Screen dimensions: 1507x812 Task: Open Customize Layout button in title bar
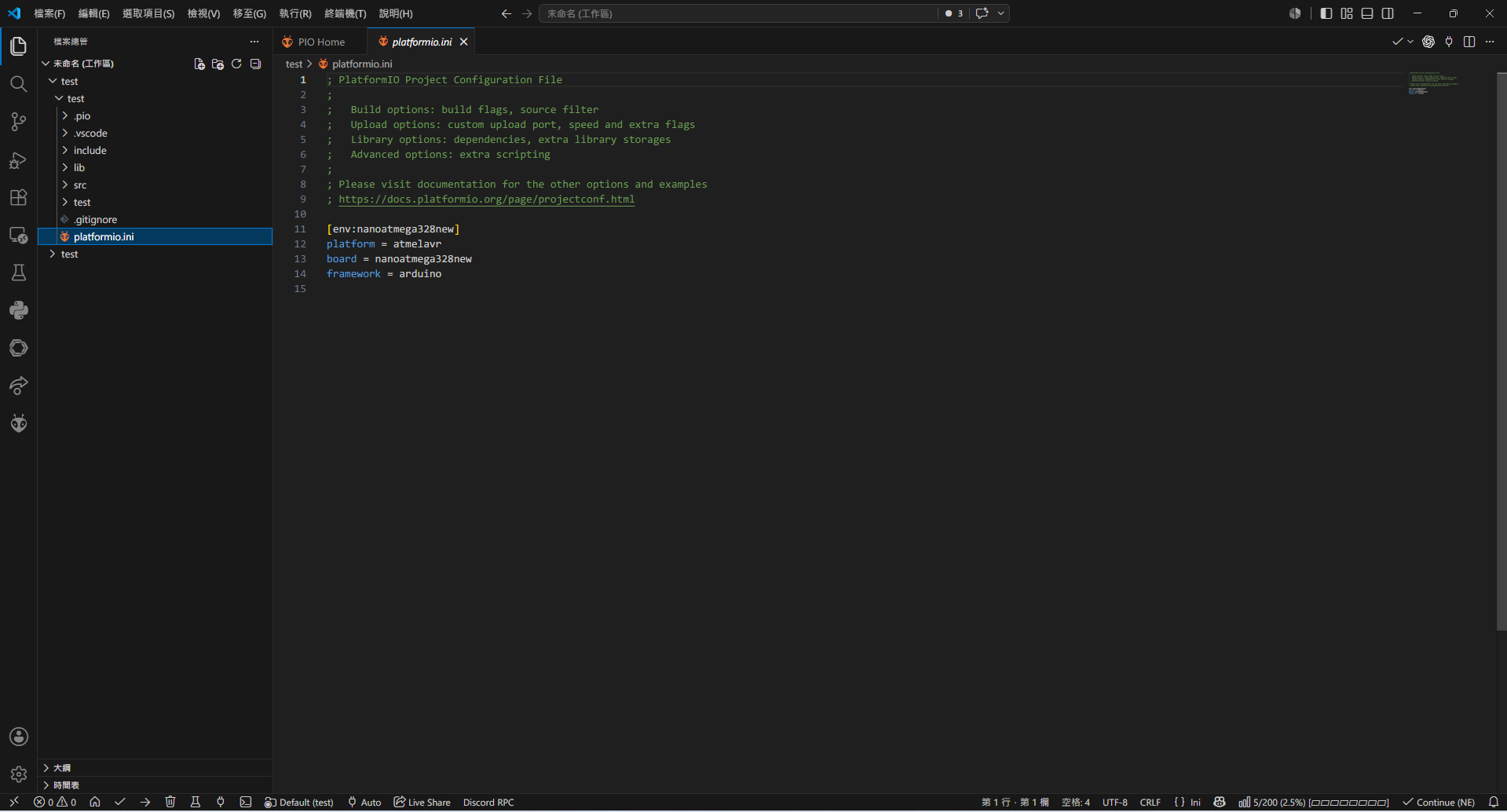[x=1347, y=13]
